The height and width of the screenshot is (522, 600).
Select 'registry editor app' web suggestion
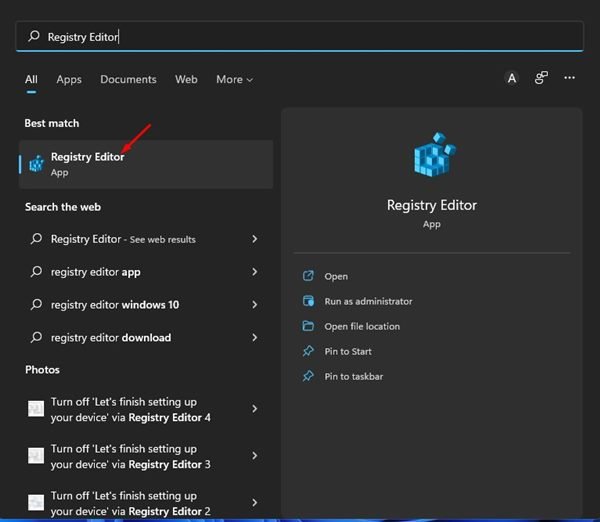(146, 272)
